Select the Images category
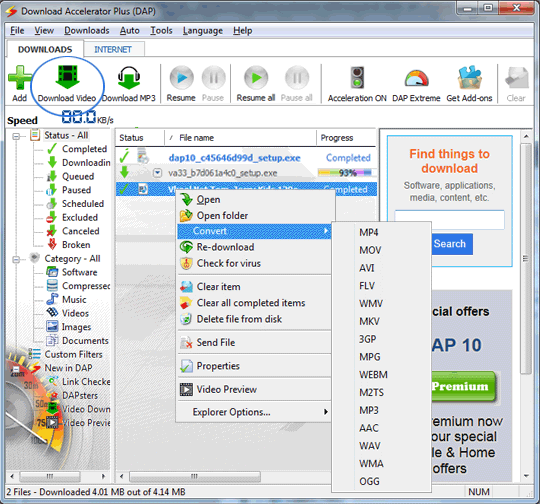 pos(76,327)
